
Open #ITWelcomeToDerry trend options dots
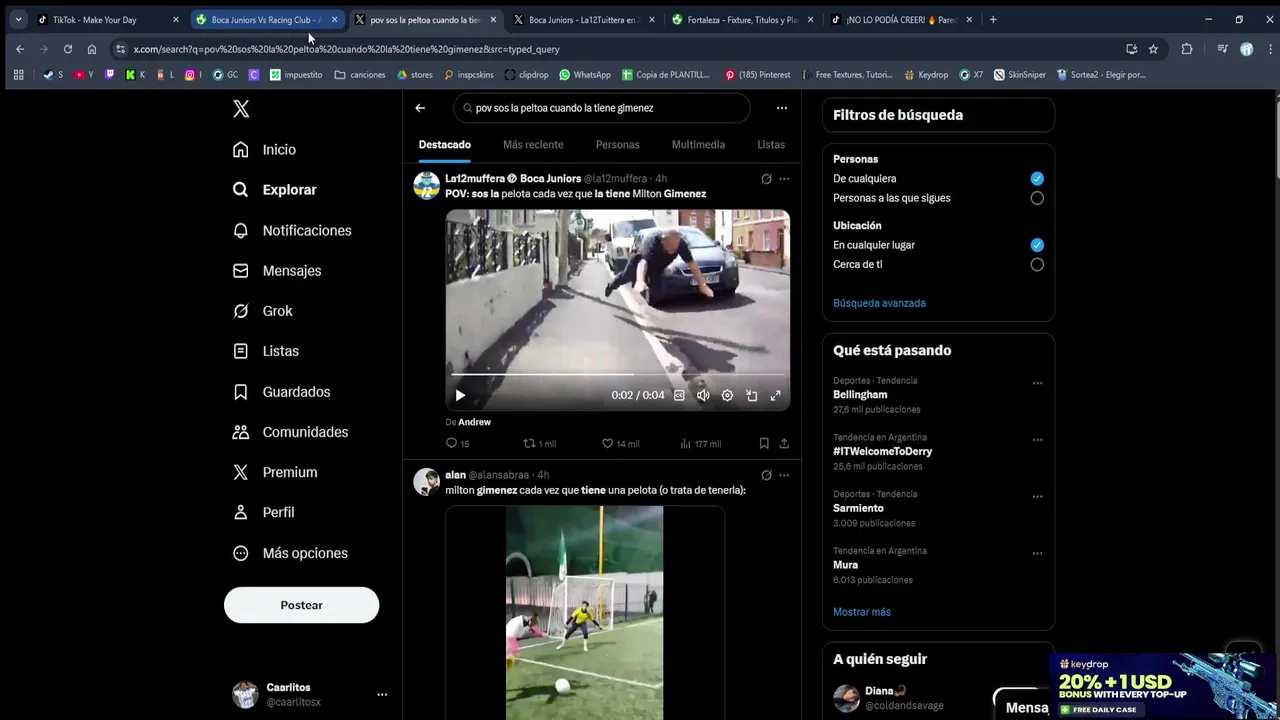[1037, 440]
